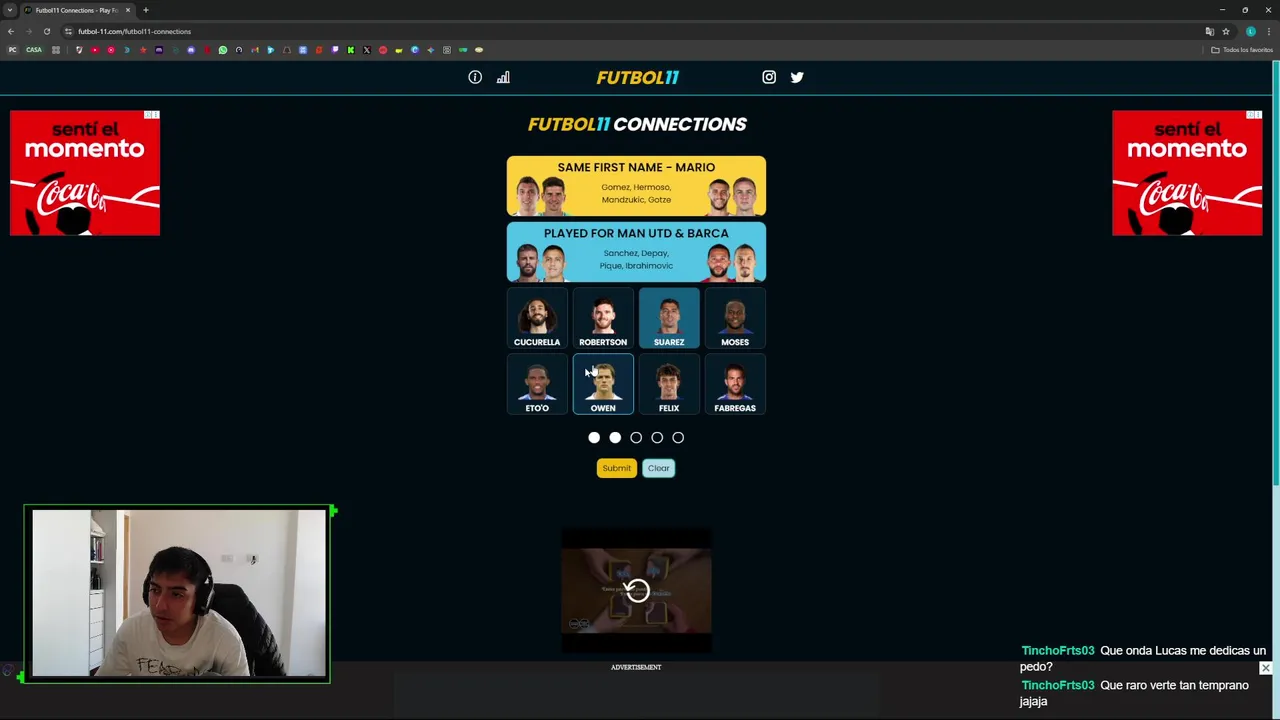Viewport: 1280px width, 720px height.
Task: Click the Played for Man Utd & Barca banner
Action: 636,252
